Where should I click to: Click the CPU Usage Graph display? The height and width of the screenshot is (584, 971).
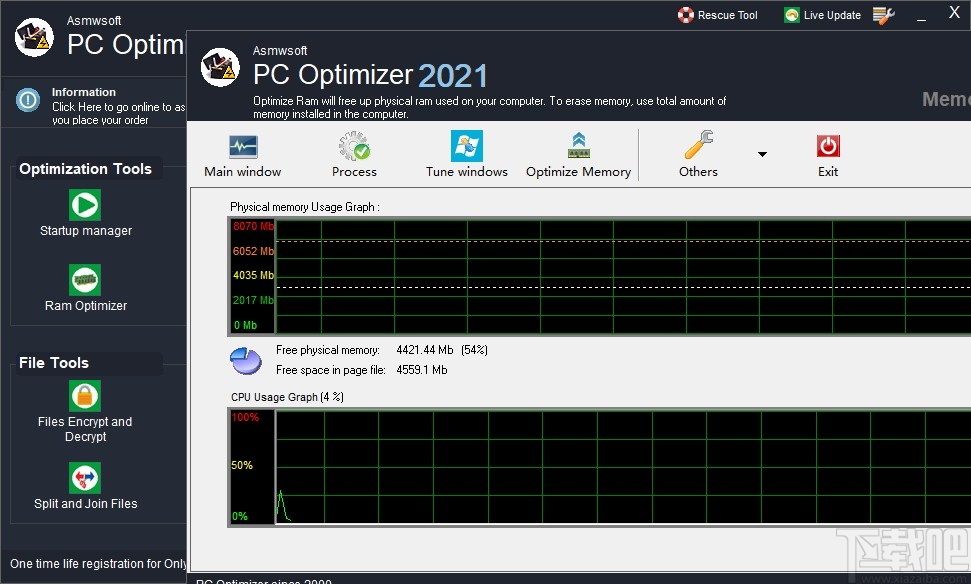pyautogui.click(x=600, y=468)
